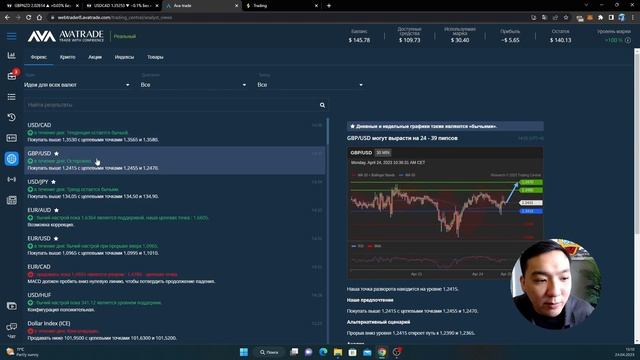Open the USD/JPY analysis idea
Viewport: 640px width, 360px height.
[x=175, y=189]
